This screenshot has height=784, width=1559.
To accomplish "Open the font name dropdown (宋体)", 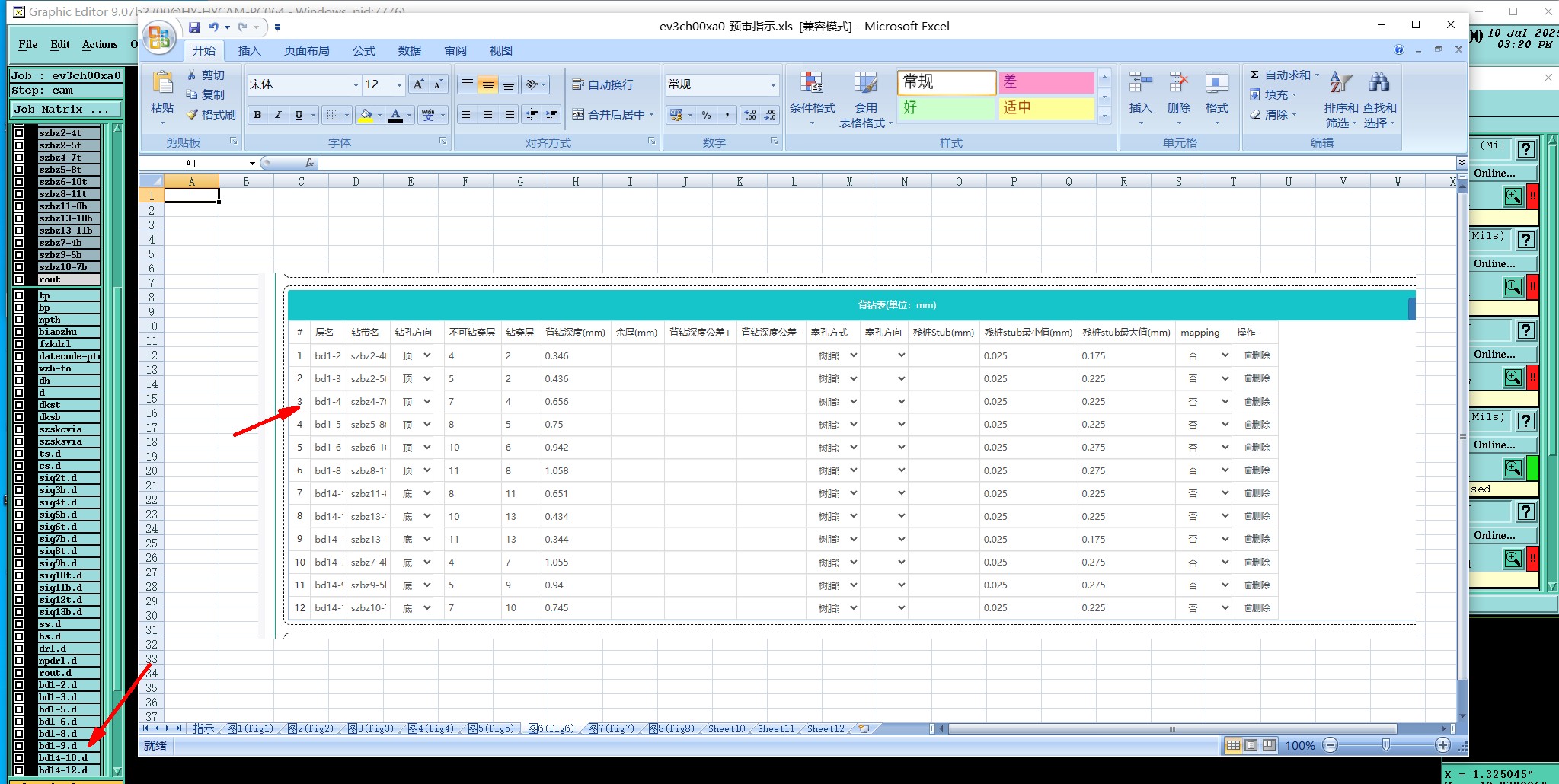I will pos(355,84).
